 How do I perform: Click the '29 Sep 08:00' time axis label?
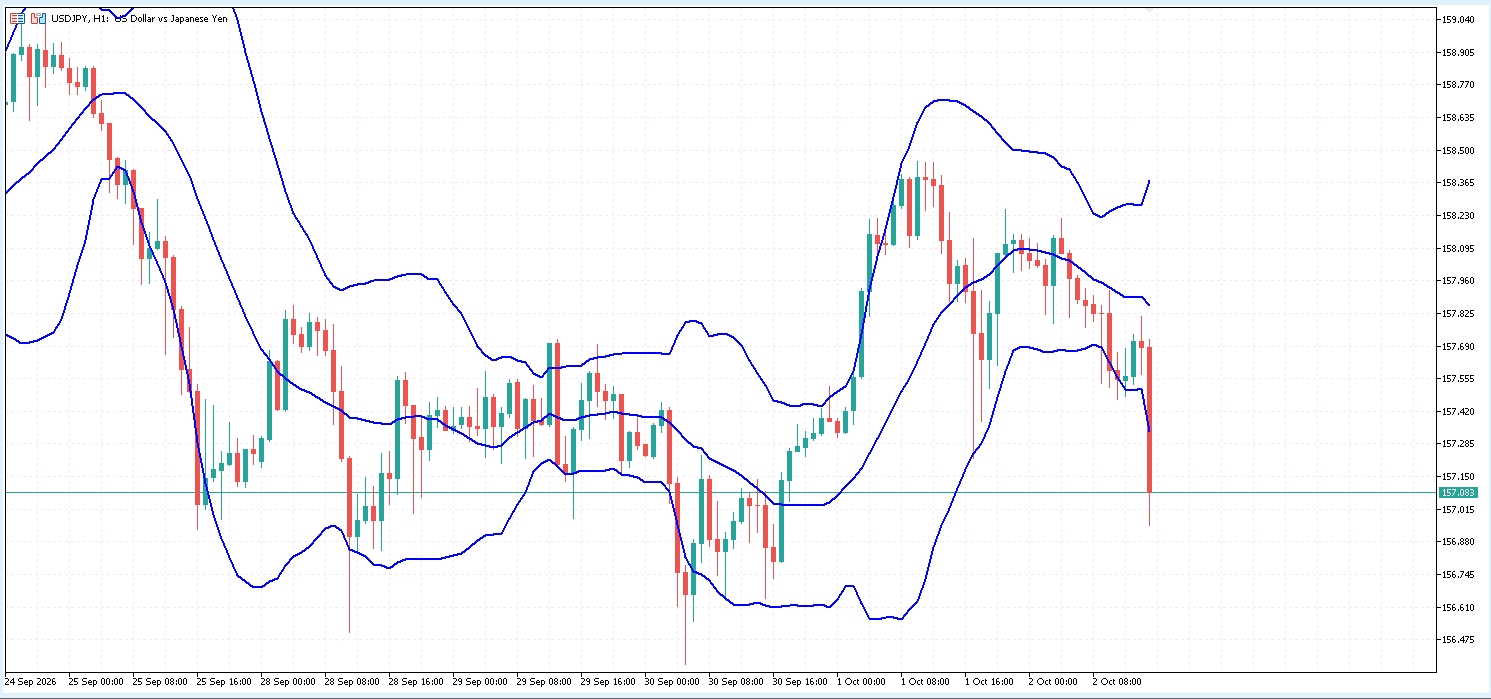(544, 681)
